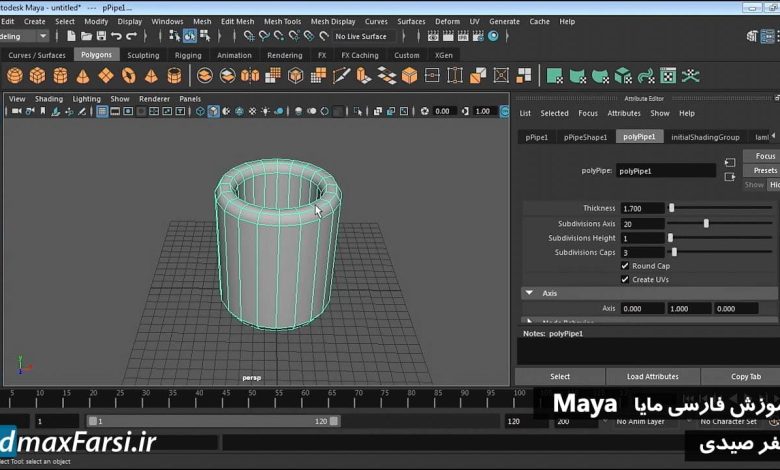Click the Subdivisions Axis slider handle
Image resolution: width=780 pixels, height=470 pixels.
(x=707, y=223)
